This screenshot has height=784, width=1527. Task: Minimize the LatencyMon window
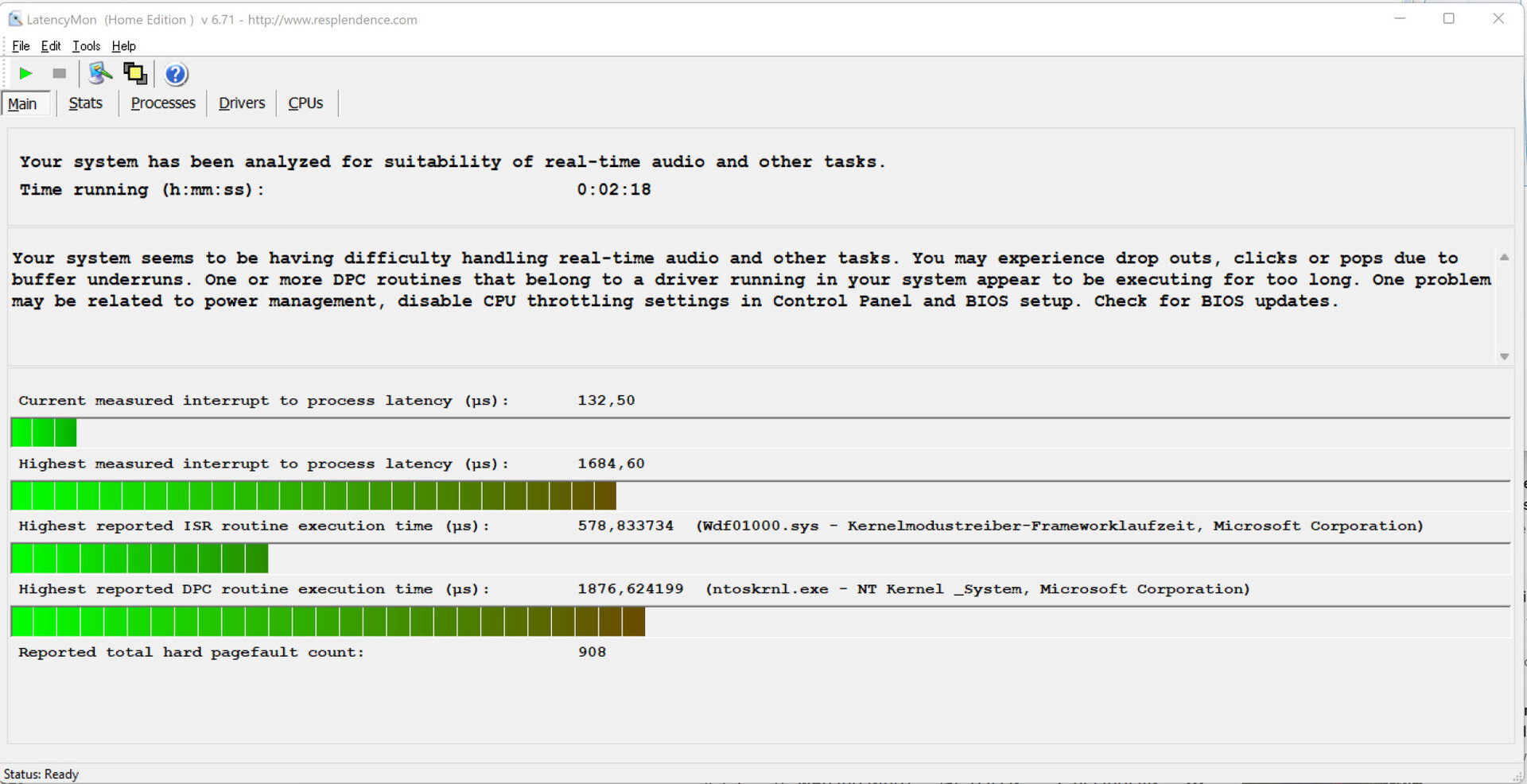(1401, 18)
